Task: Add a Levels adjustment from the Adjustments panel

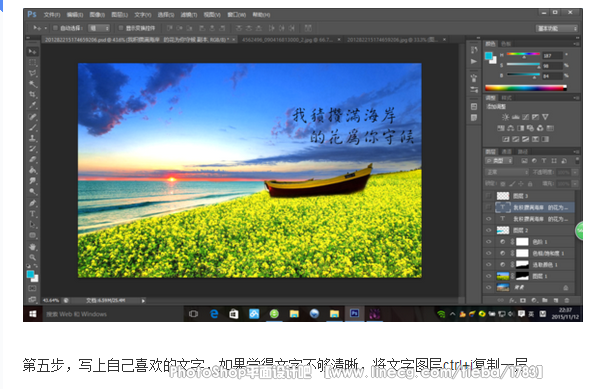Action: point(515,117)
